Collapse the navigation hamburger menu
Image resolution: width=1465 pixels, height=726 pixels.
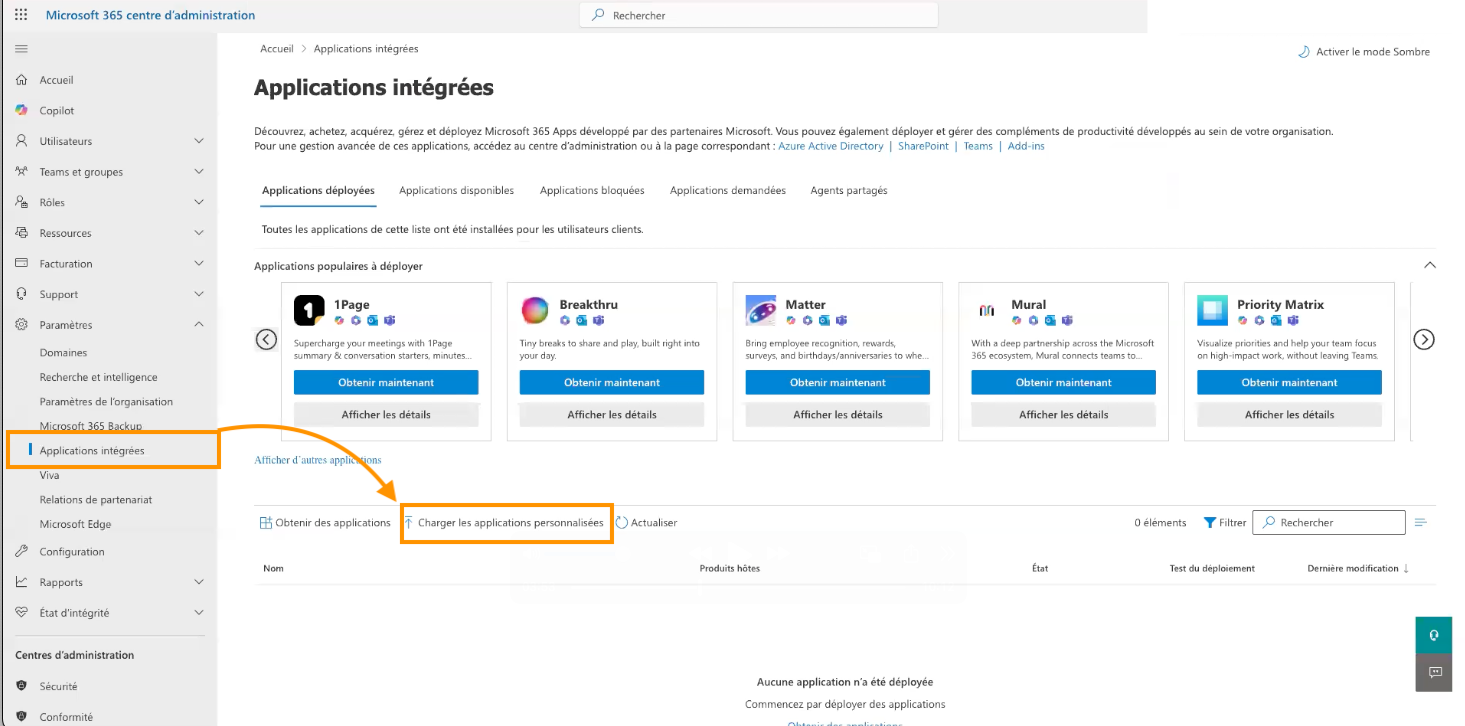click(x=21, y=49)
